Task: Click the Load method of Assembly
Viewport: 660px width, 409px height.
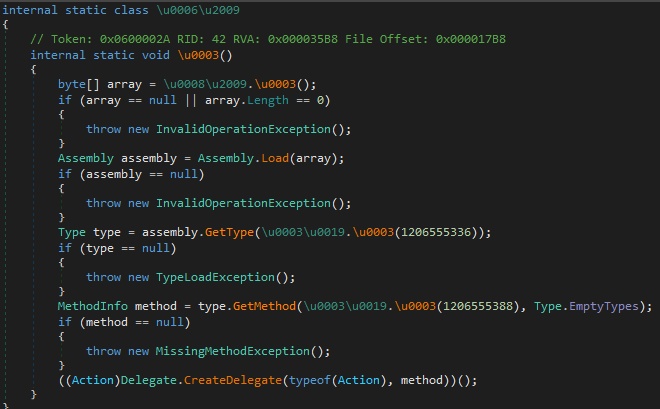Action: click(275, 158)
